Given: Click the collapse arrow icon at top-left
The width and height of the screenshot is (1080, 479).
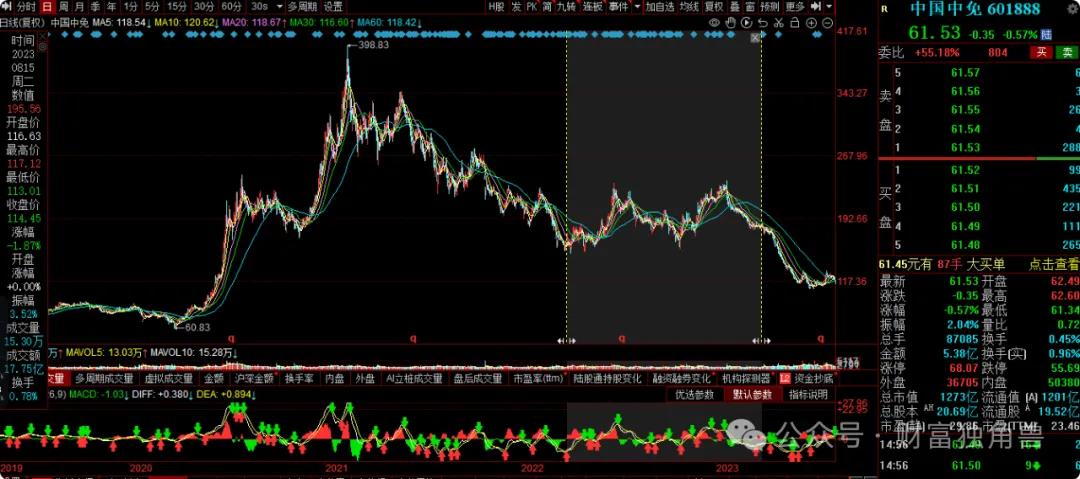Looking at the screenshot, I should coord(8,6).
